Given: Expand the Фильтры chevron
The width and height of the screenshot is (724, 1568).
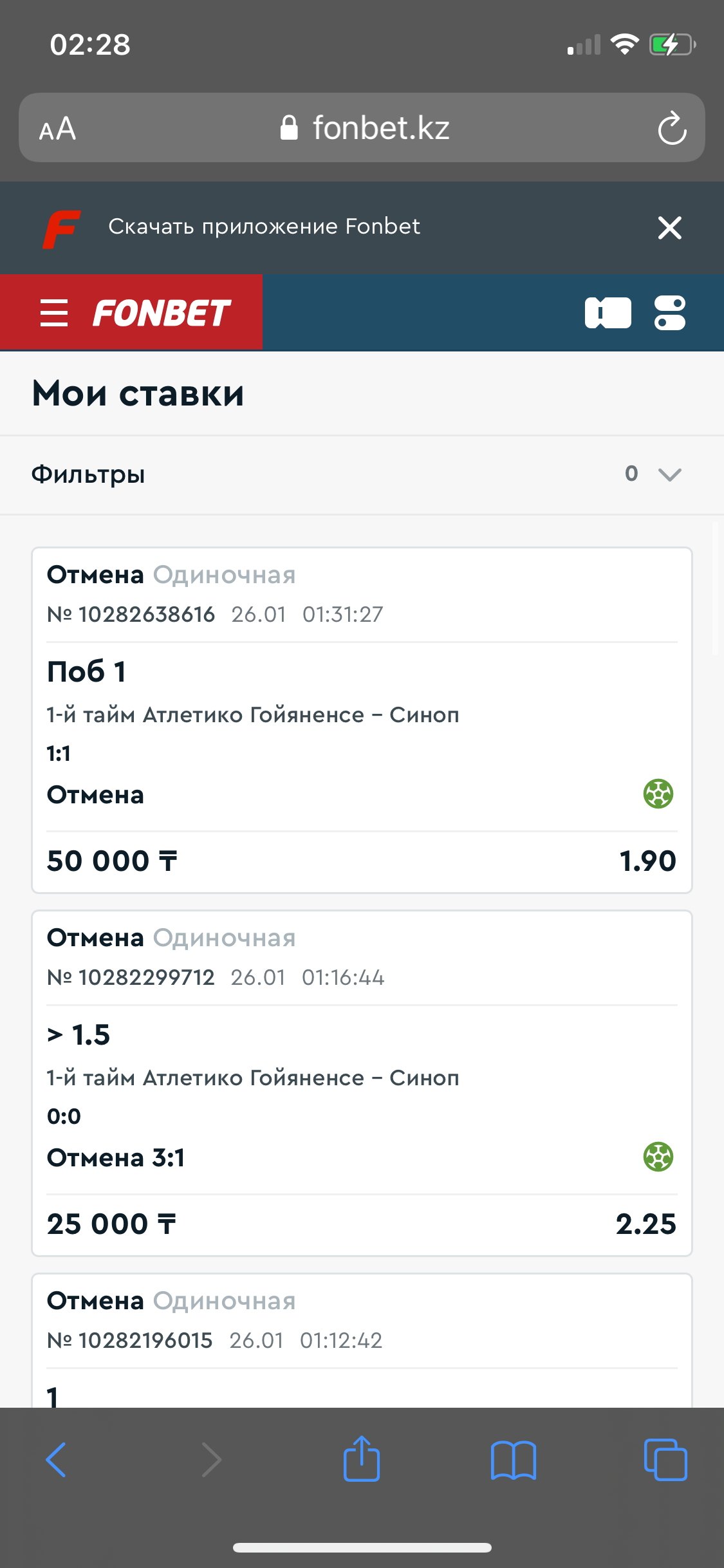Looking at the screenshot, I should click(x=669, y=474).
